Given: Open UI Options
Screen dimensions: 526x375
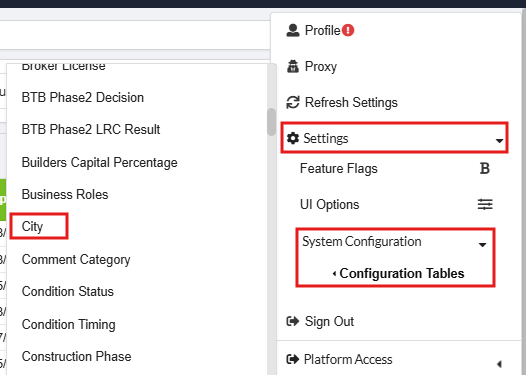Looking at the screenshot, I should (x=329, y=204).
